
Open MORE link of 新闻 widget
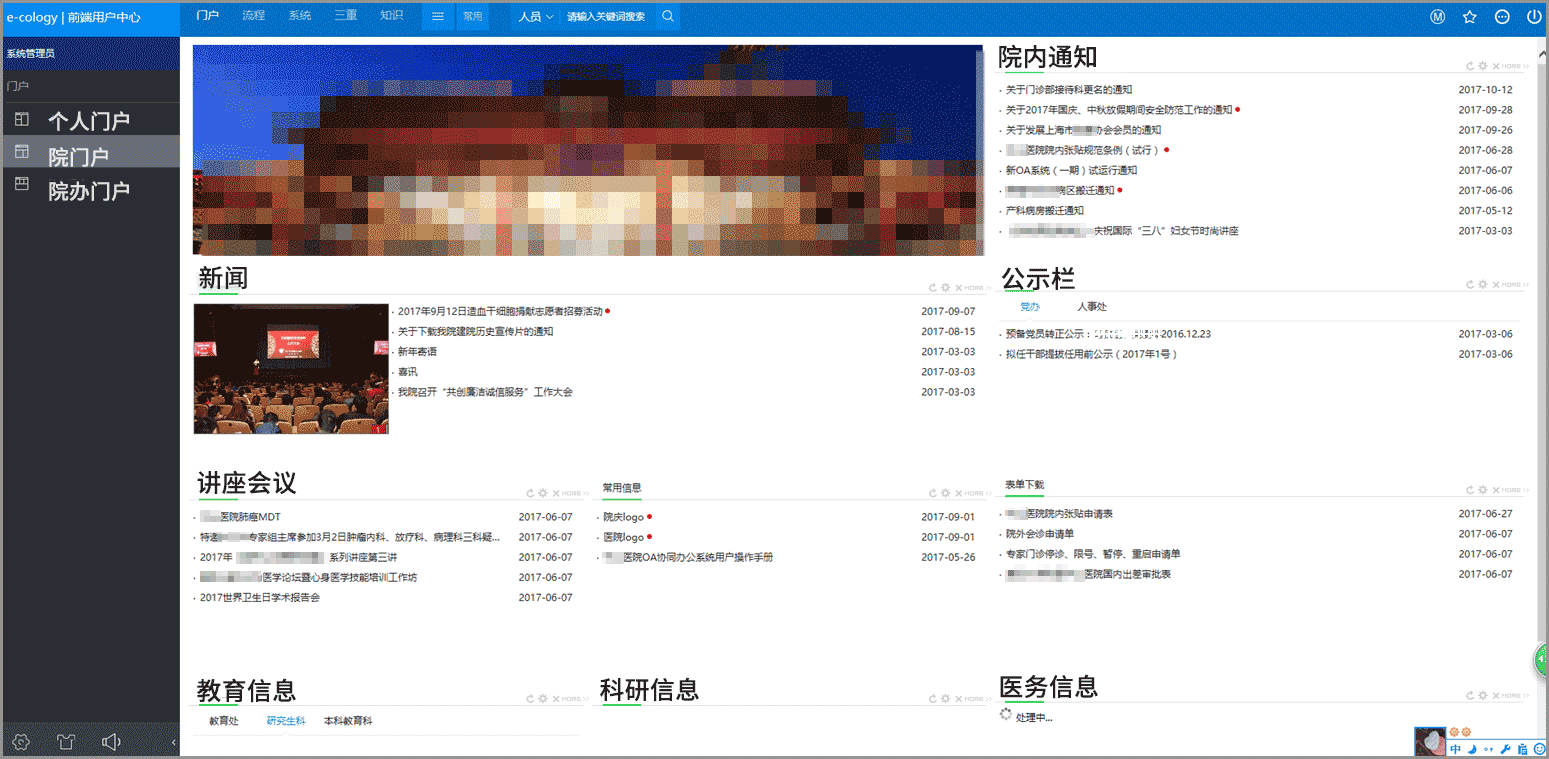pos(977,288)
